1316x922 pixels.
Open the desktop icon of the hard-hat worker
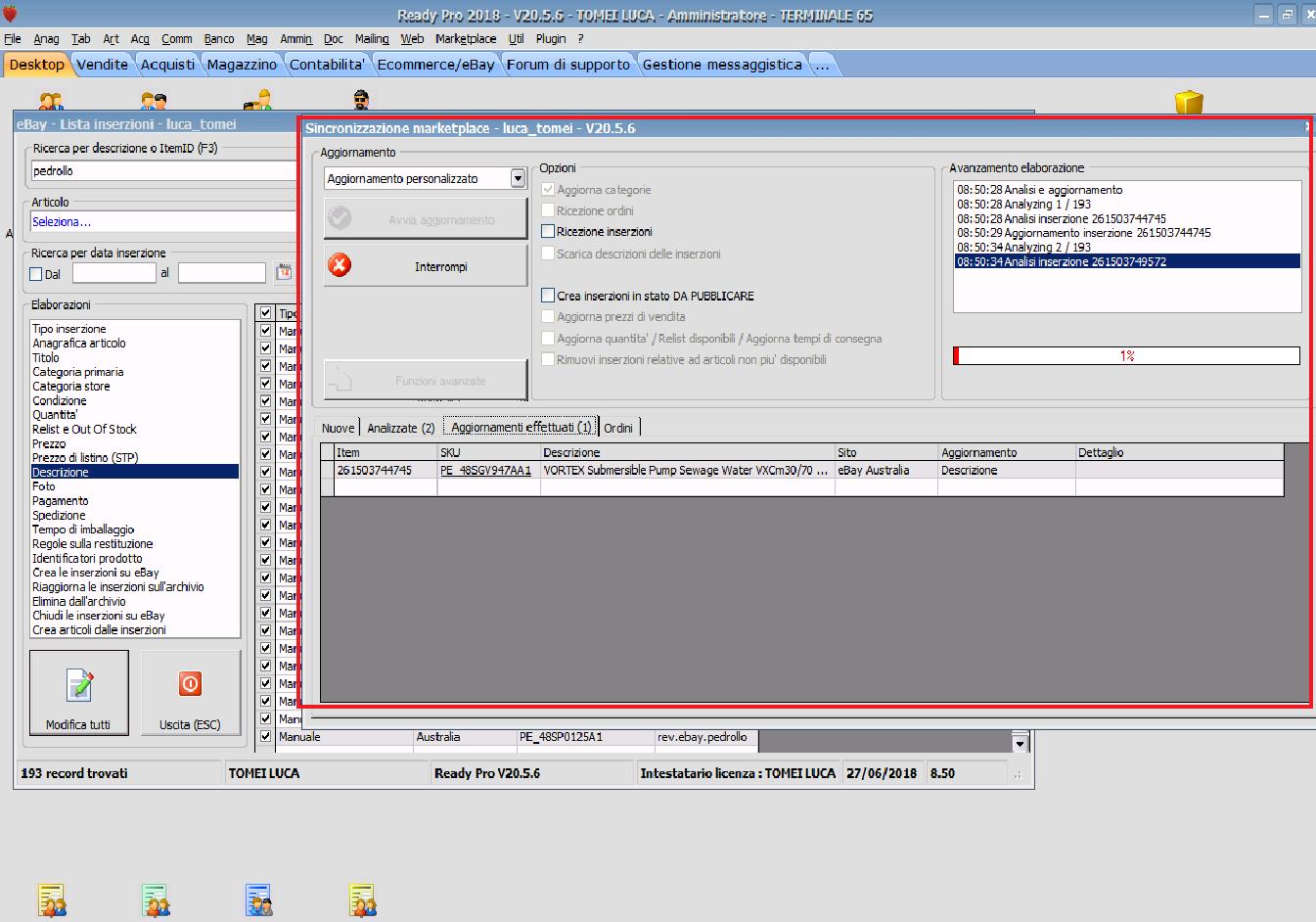pos(258,99)
